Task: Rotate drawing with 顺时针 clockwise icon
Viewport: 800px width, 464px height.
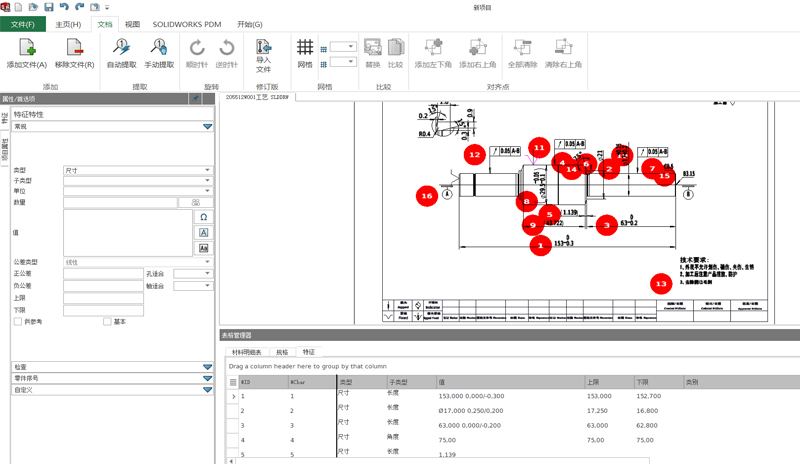Action: click(x=197, y=47)
